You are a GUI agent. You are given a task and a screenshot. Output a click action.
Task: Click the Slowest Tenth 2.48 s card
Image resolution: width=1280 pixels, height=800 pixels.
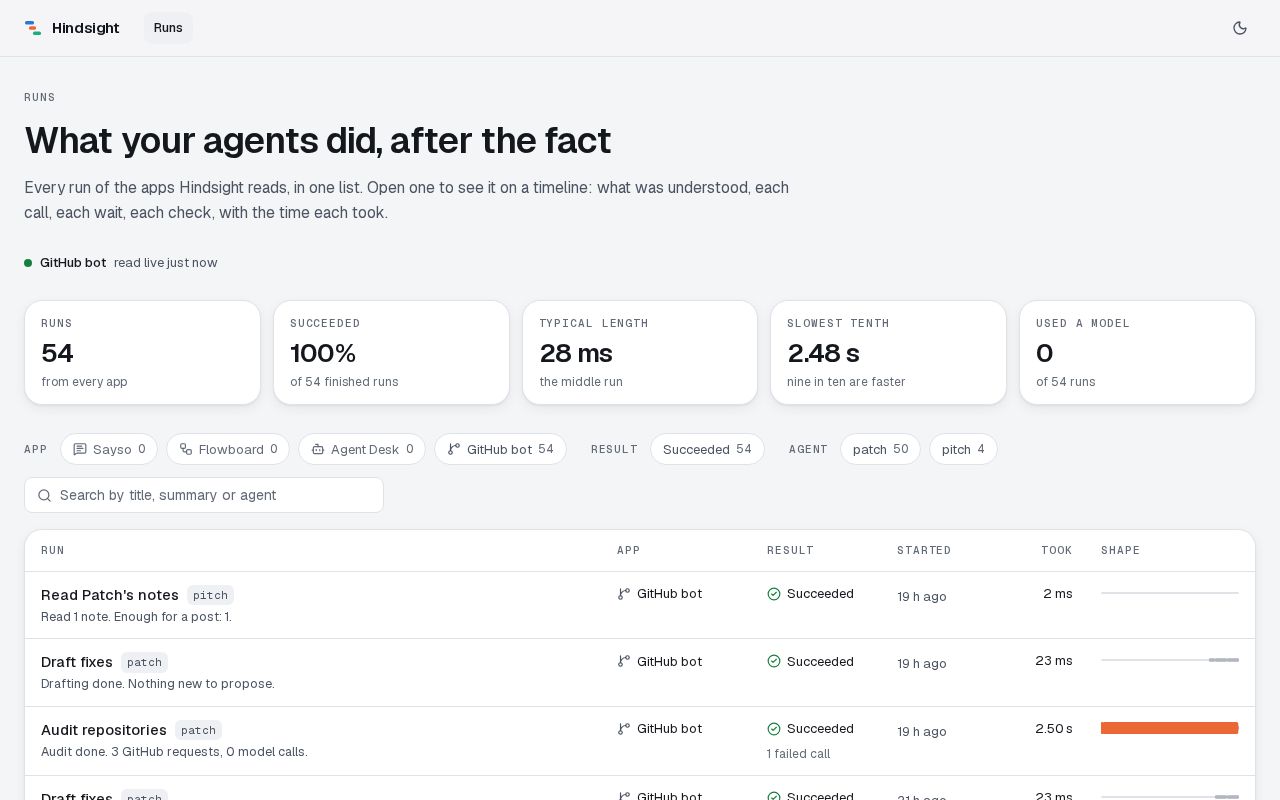pyautogui.click(x=888, y=353)
